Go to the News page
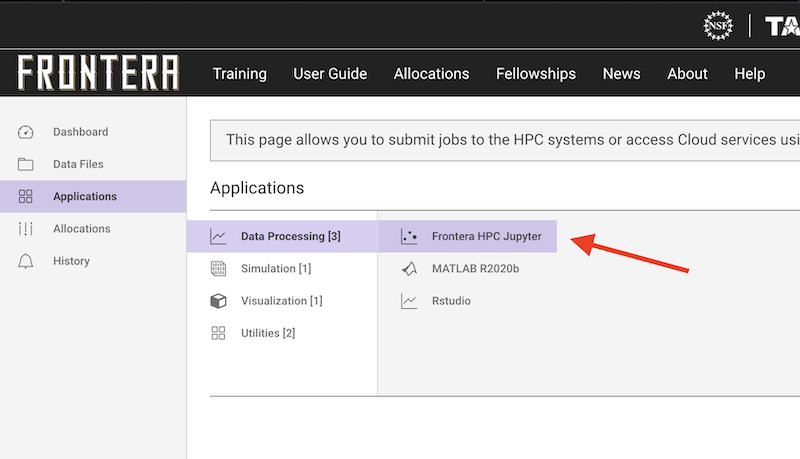The height and width of the screenshot is (459, 800). (621, 74)
